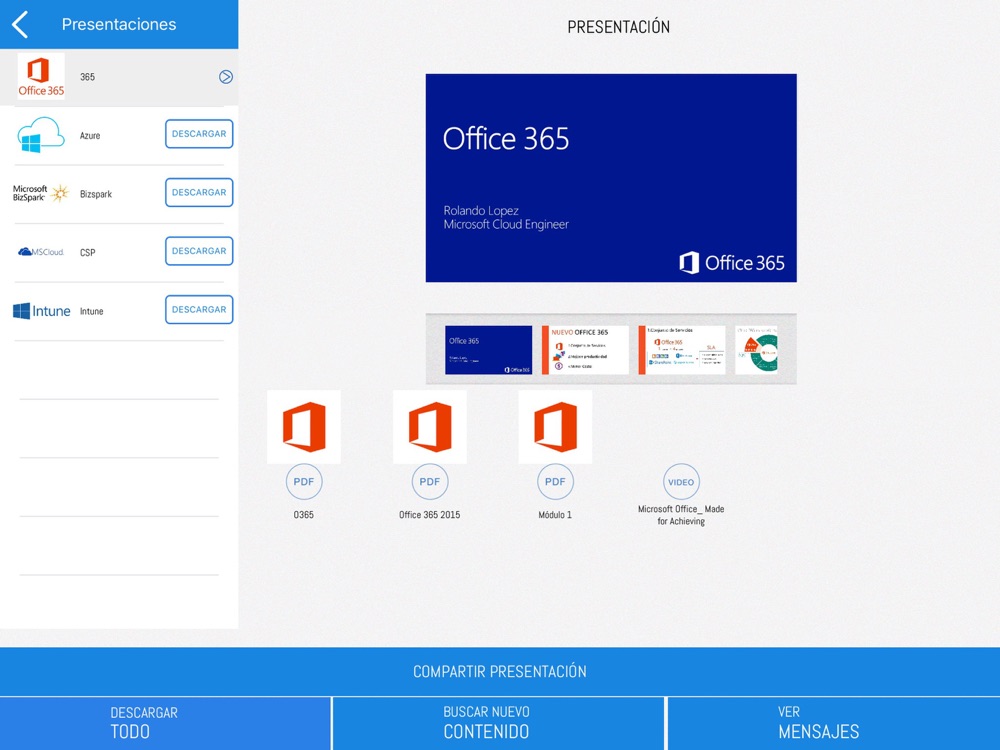The image size is (1000, 750).
Task: Click the Módulo 1 file name
Action: [555, 515]
